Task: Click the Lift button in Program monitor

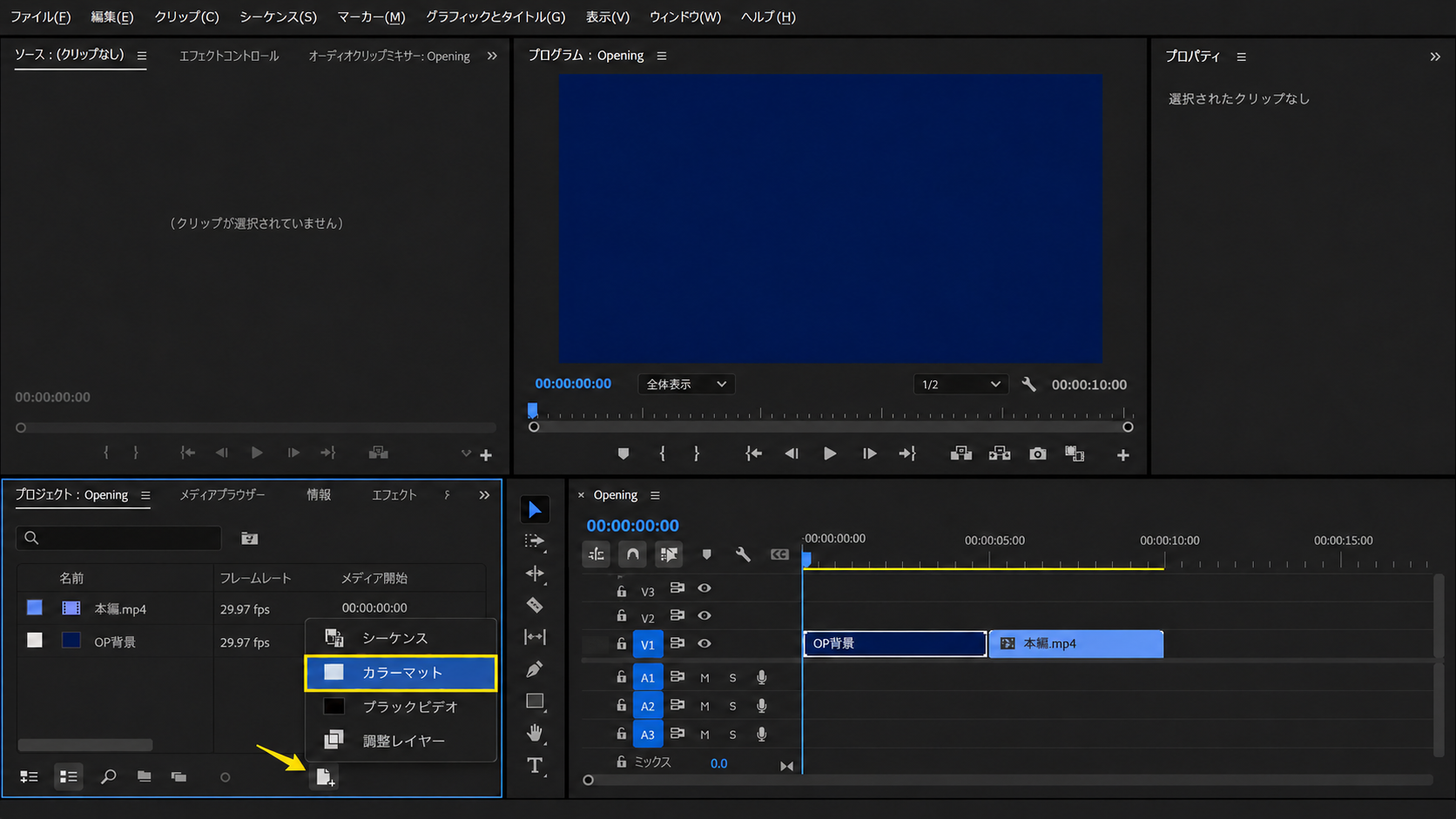Action: (961, 454)
